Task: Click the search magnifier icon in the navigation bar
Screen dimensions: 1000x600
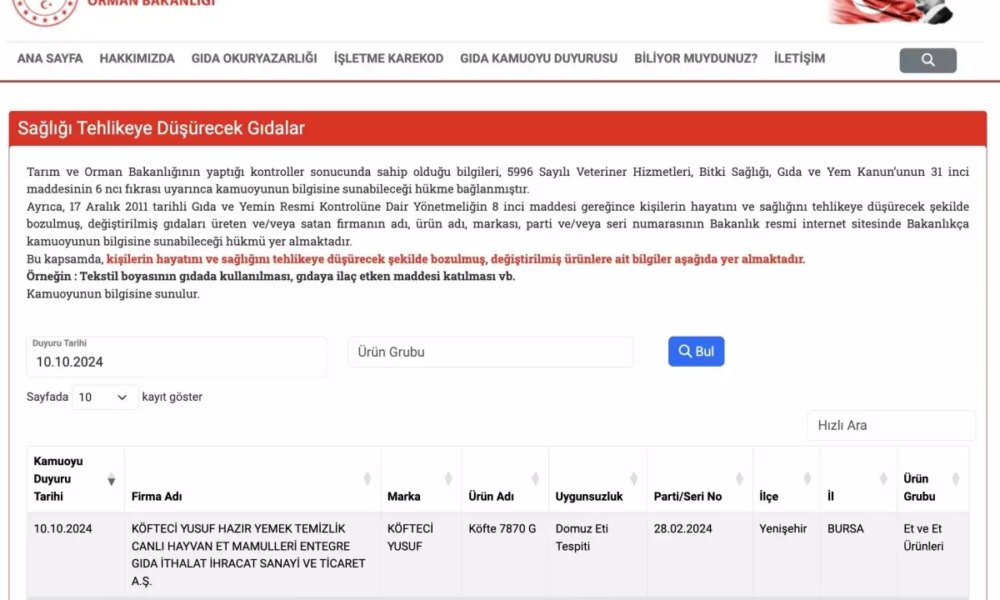Action: tap(928, 60)
